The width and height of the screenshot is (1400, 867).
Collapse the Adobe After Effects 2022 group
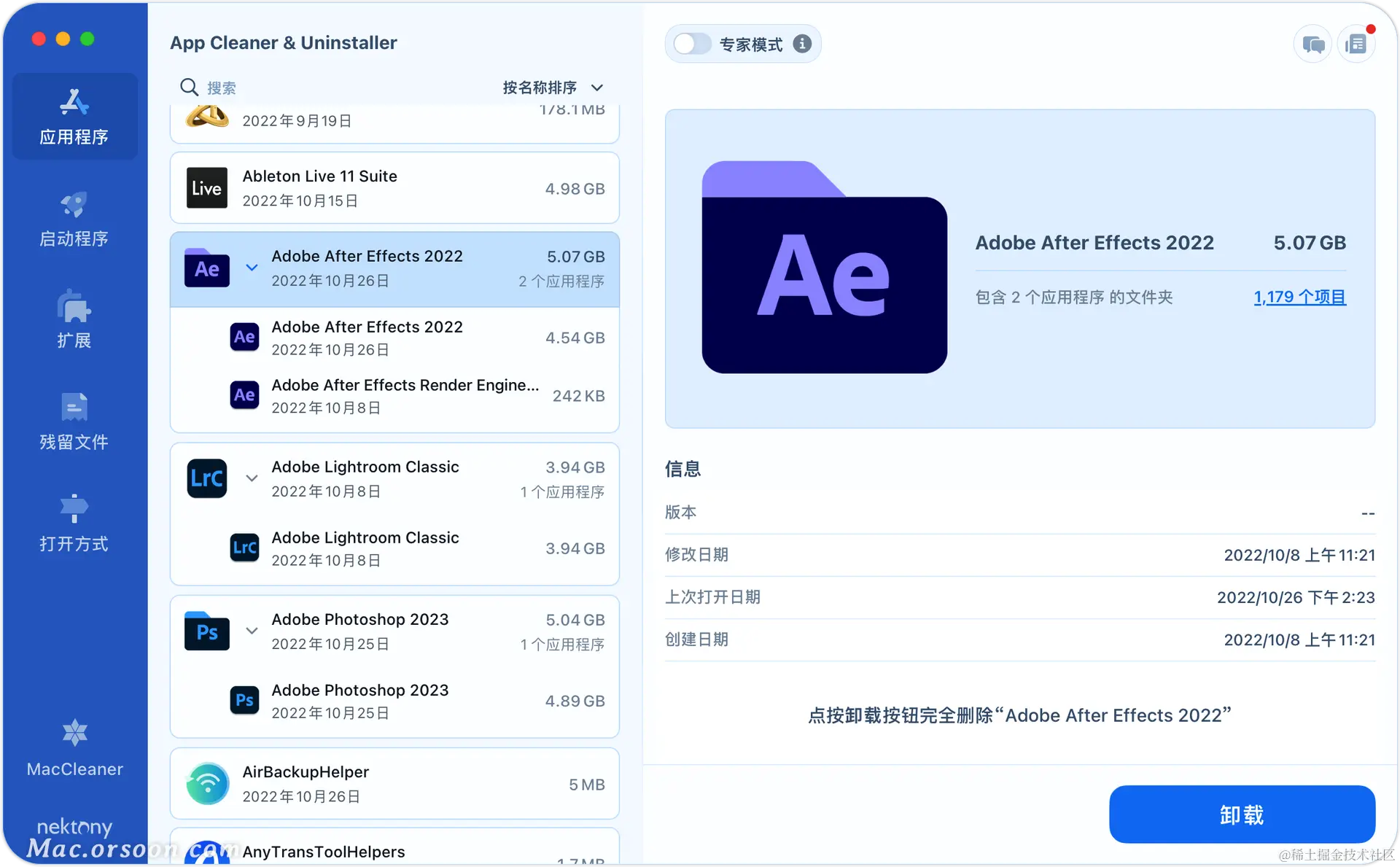[x=252, y=268]
